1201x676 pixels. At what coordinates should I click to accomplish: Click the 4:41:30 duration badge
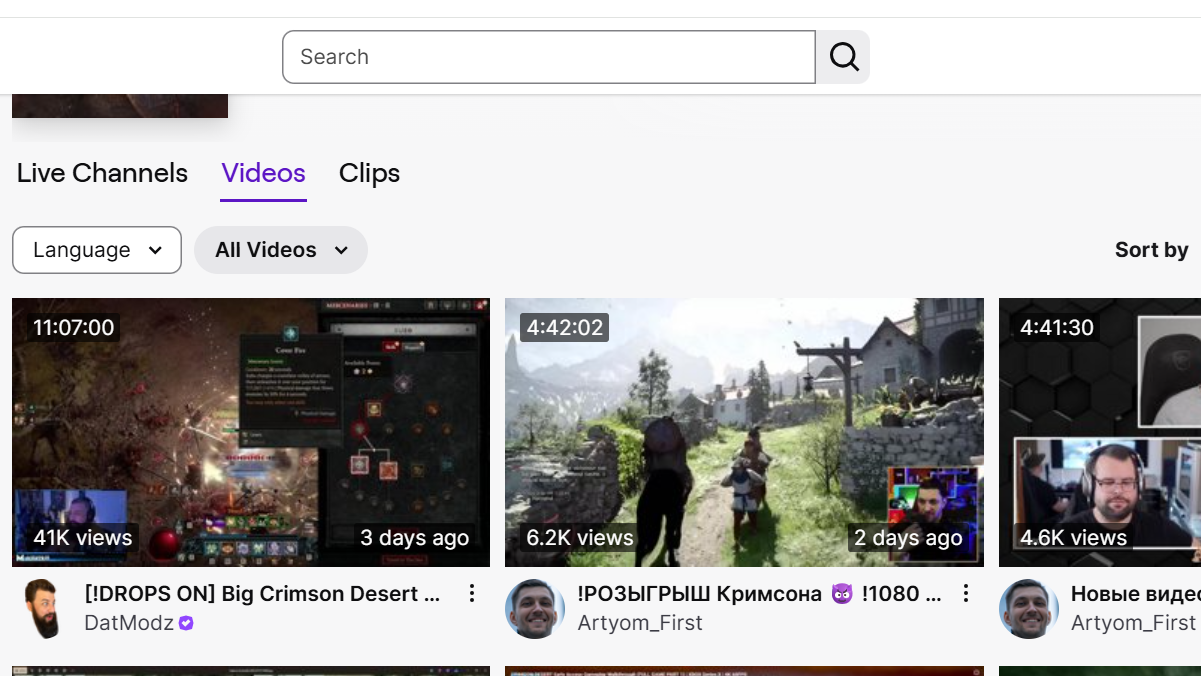coord(1057,327)
